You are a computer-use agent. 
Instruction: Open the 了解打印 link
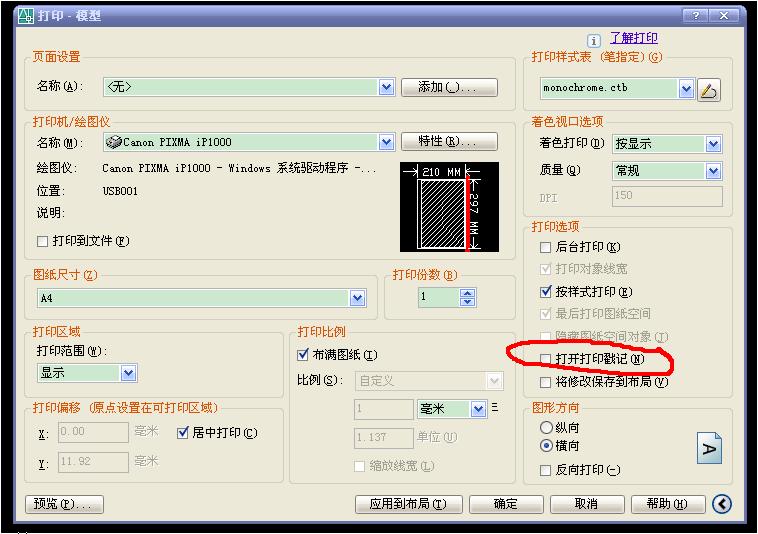pyautogui.click(x=633, y=38)
